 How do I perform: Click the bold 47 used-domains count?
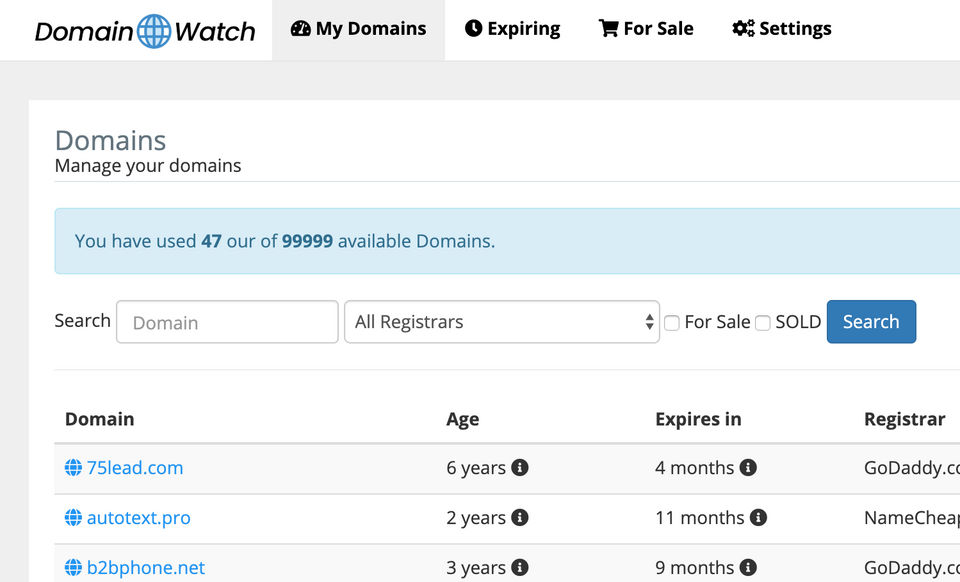(x=211, y=241)
